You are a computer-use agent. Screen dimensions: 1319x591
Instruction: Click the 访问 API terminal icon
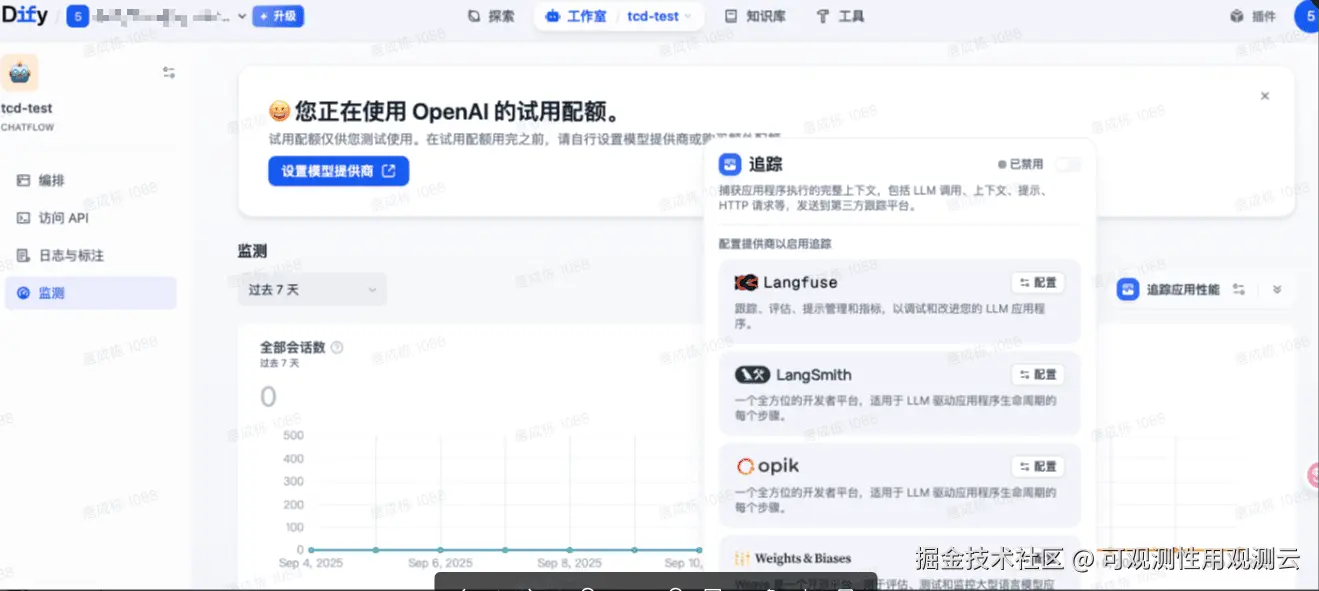(23, 218)
